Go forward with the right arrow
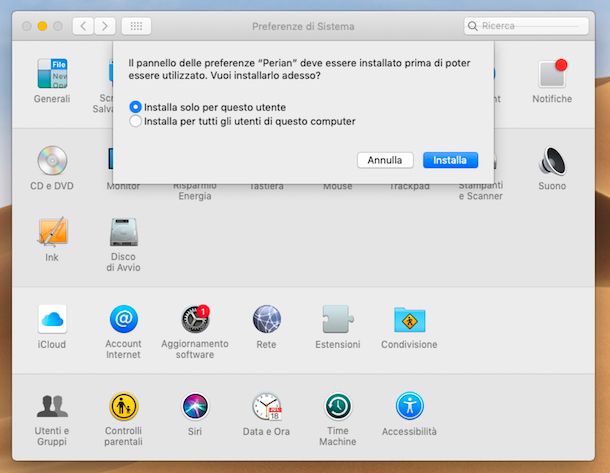 [x=105, y=26]
